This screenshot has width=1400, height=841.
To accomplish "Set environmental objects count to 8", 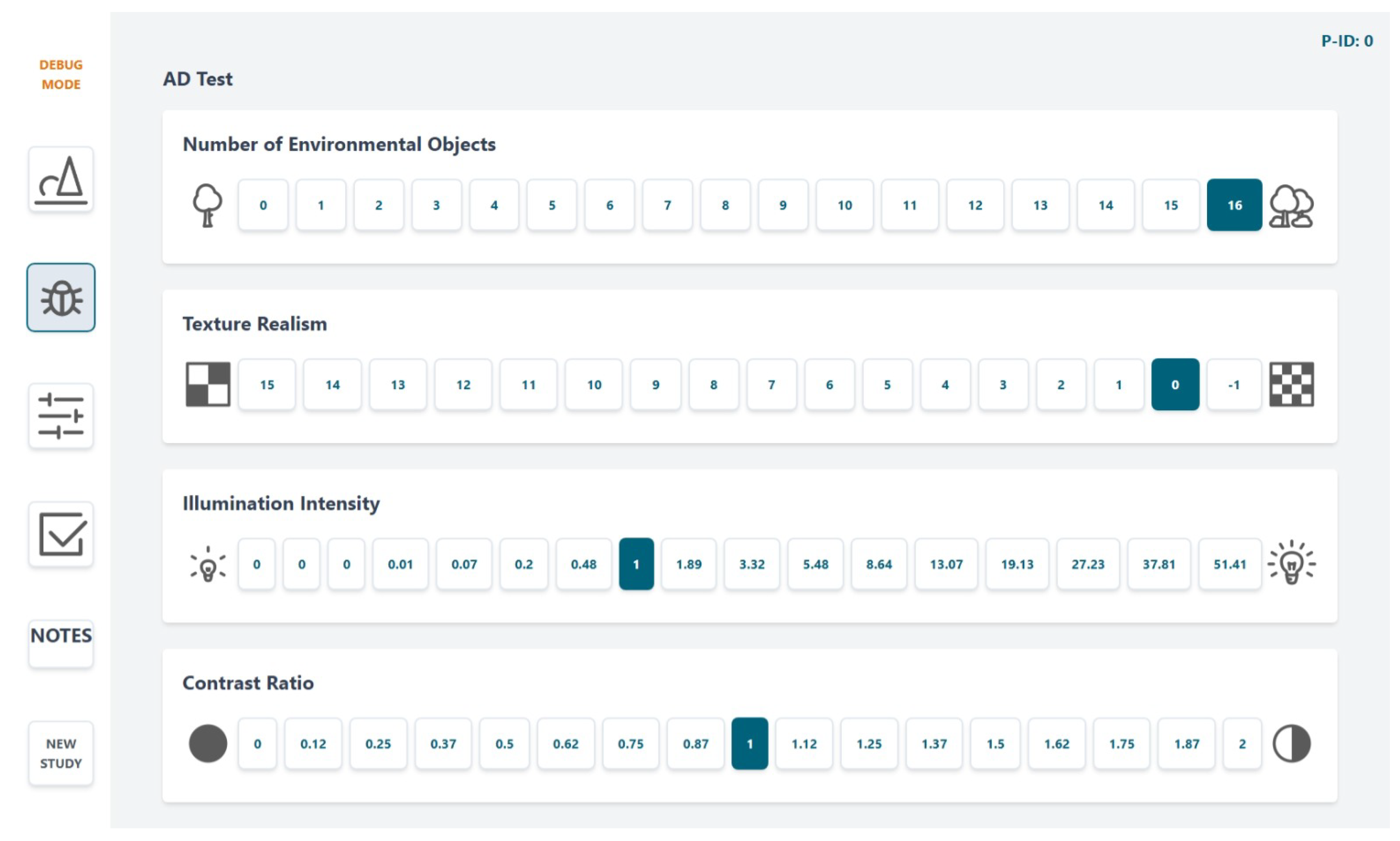I will pyautogui.click(x=725, y=205).
